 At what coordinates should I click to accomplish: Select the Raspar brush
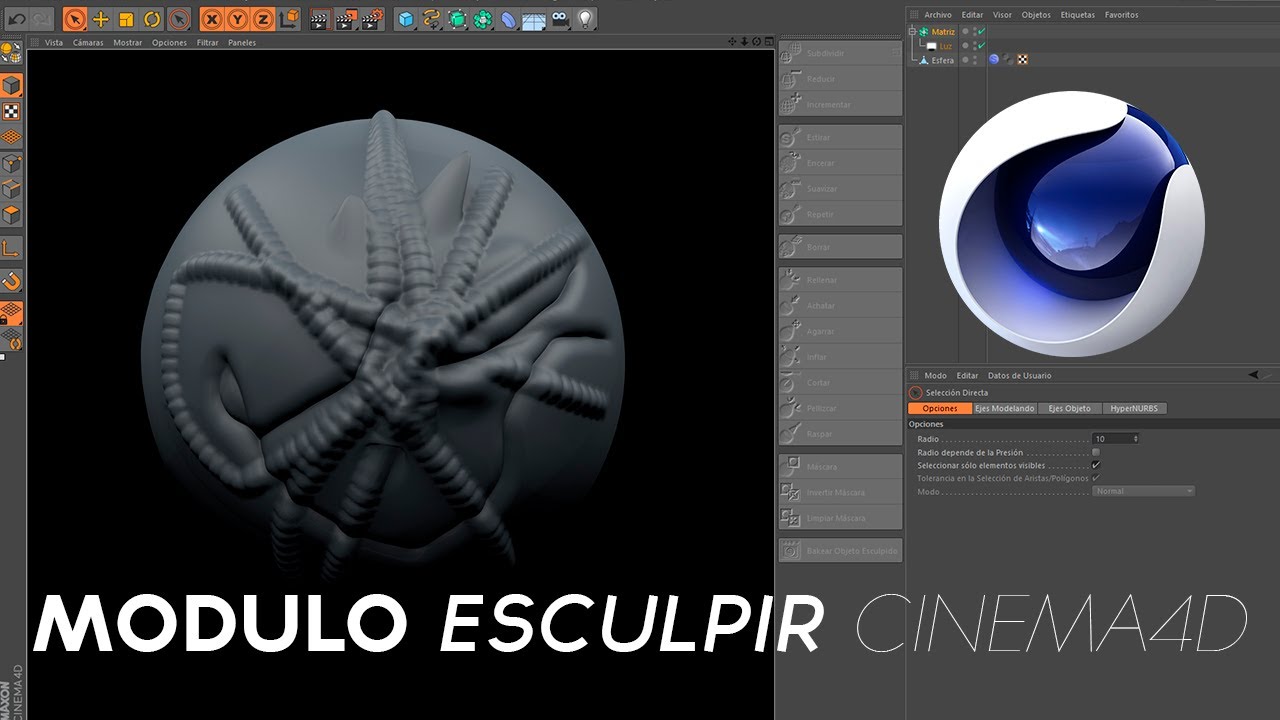841,434
